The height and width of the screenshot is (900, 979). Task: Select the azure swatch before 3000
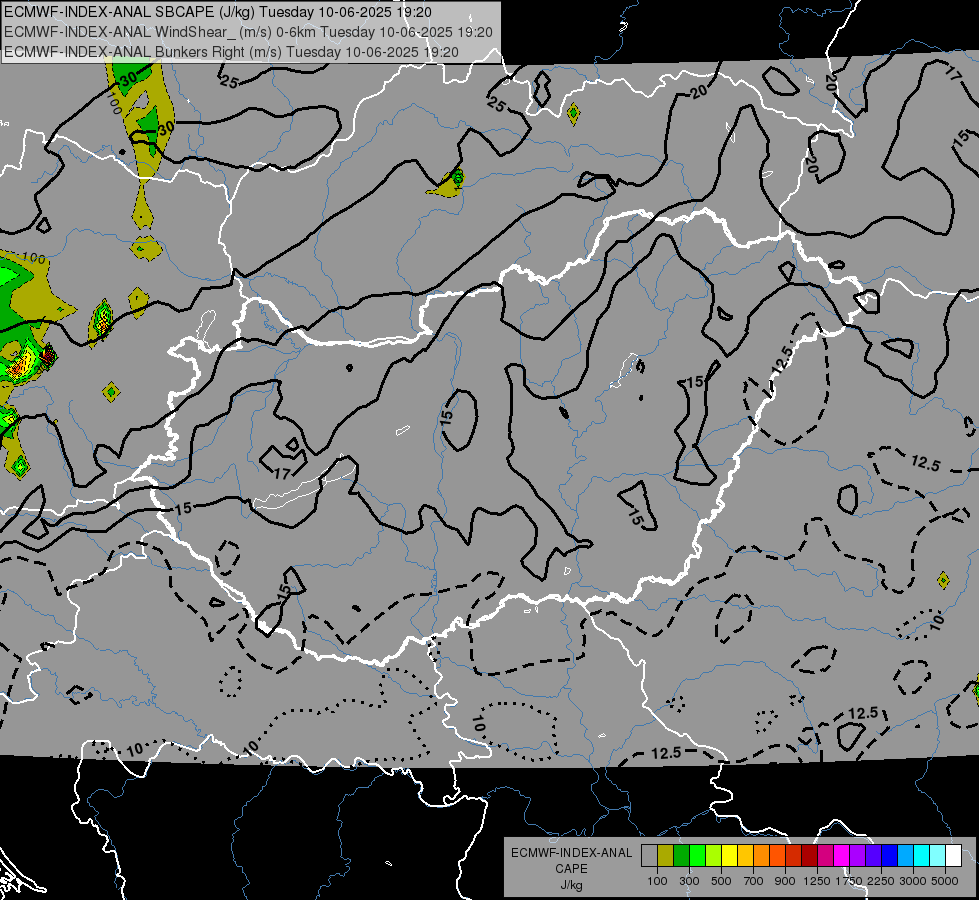pos(905,856)
